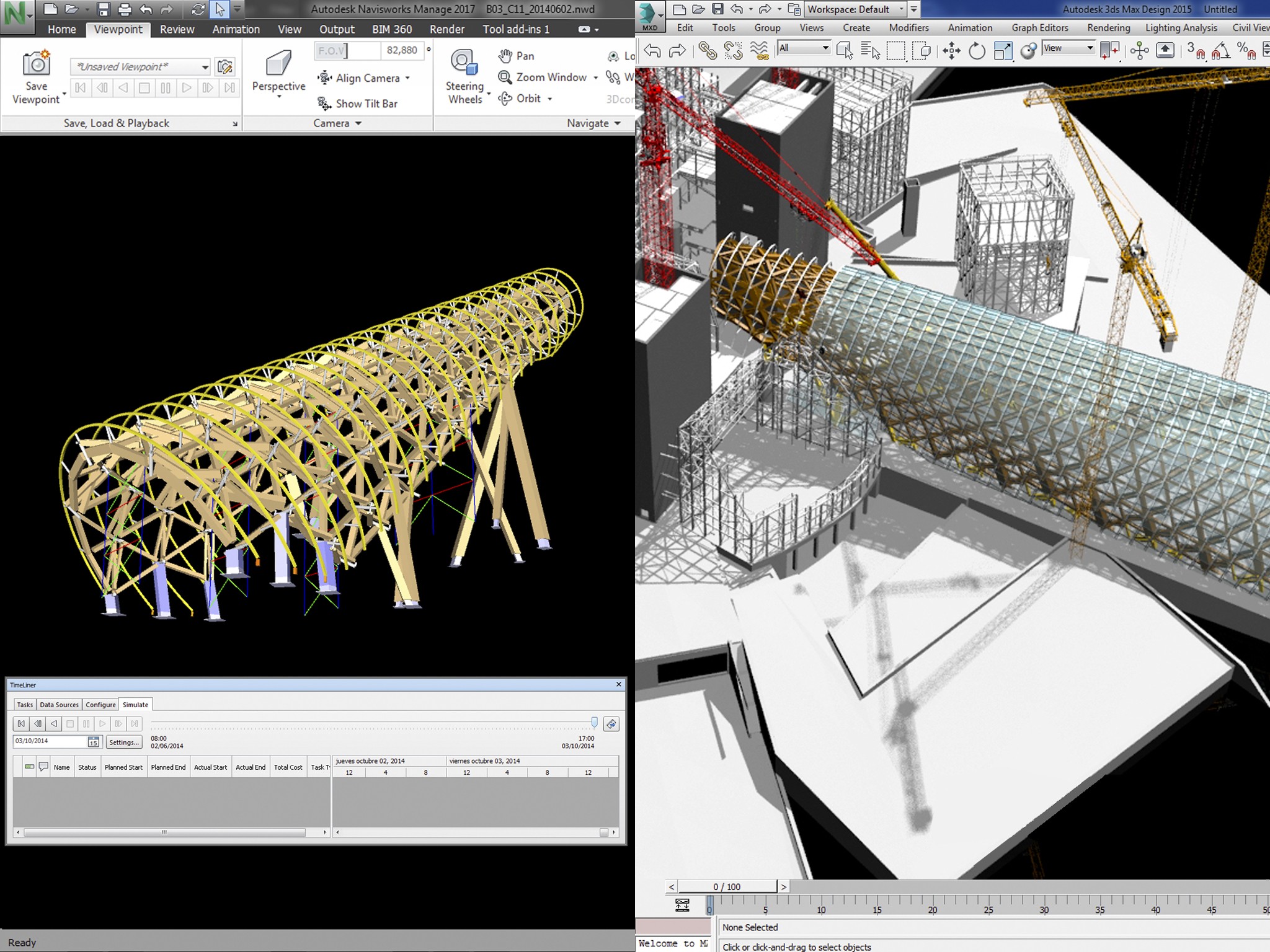Image resolution: width=1270 pixels, height=952 pixels.
Task: Activate the Pan hand tool
Action: 516,56
